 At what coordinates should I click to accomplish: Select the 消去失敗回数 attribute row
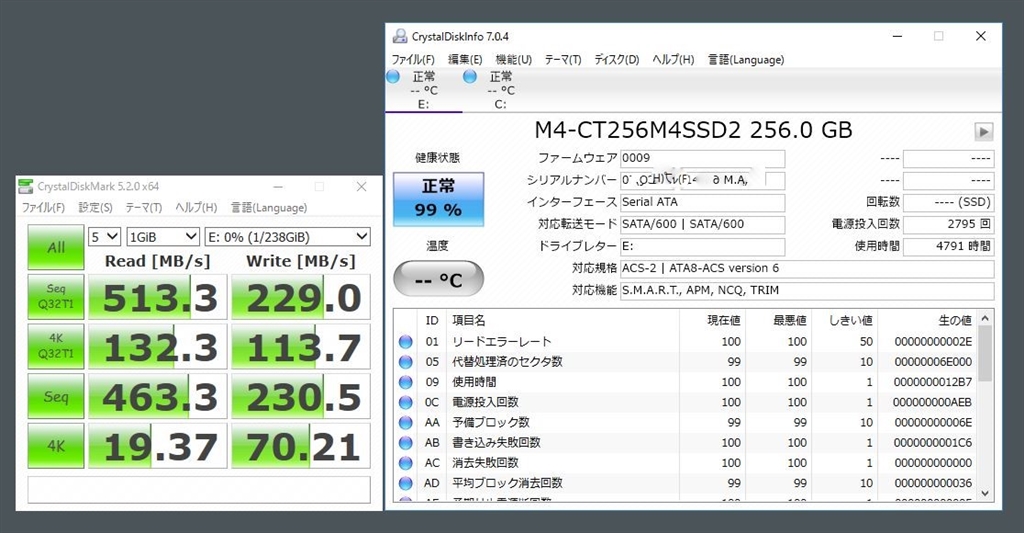(686, 463)
